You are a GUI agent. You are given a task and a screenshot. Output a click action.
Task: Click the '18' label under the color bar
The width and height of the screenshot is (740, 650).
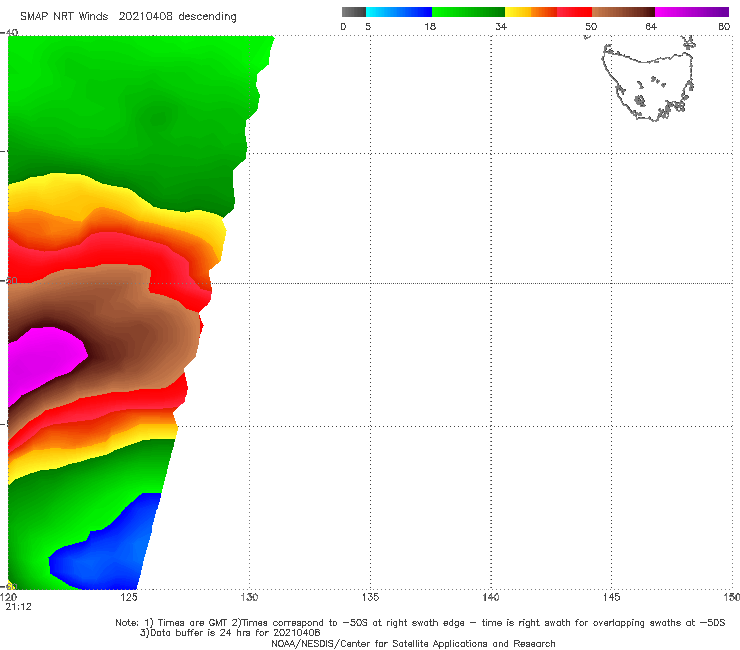tap(430, 26)
